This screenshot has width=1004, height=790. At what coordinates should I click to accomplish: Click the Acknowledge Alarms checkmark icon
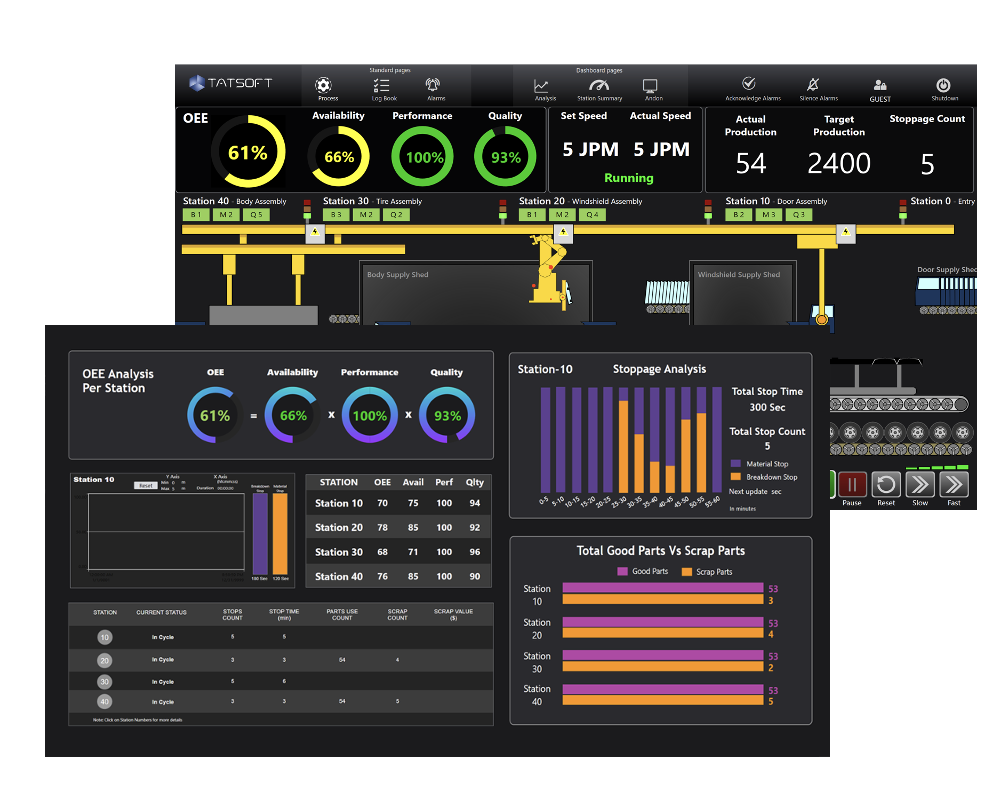pos(749,85)
